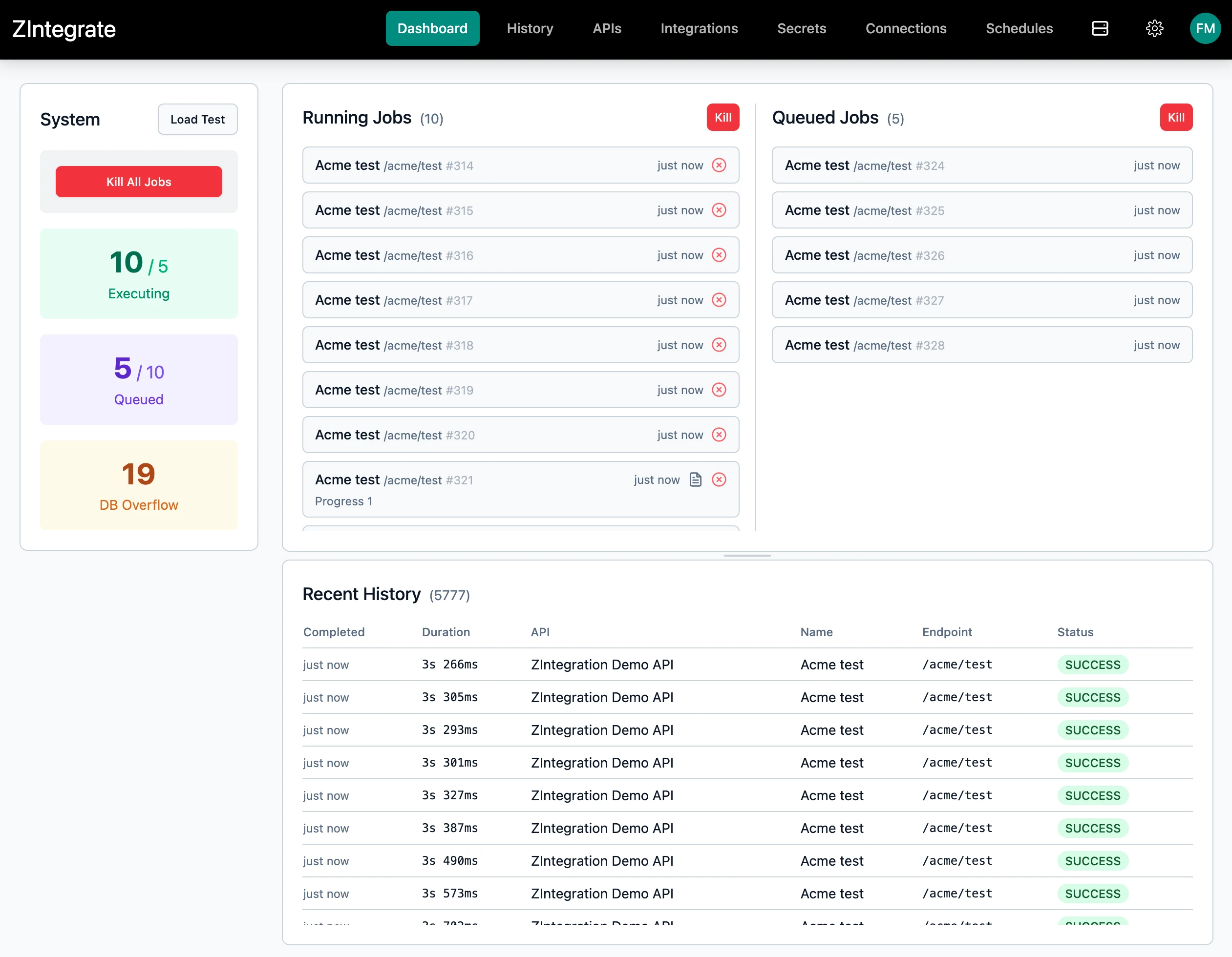
Task: Start a Load Test
Action: tap(197, 119)
